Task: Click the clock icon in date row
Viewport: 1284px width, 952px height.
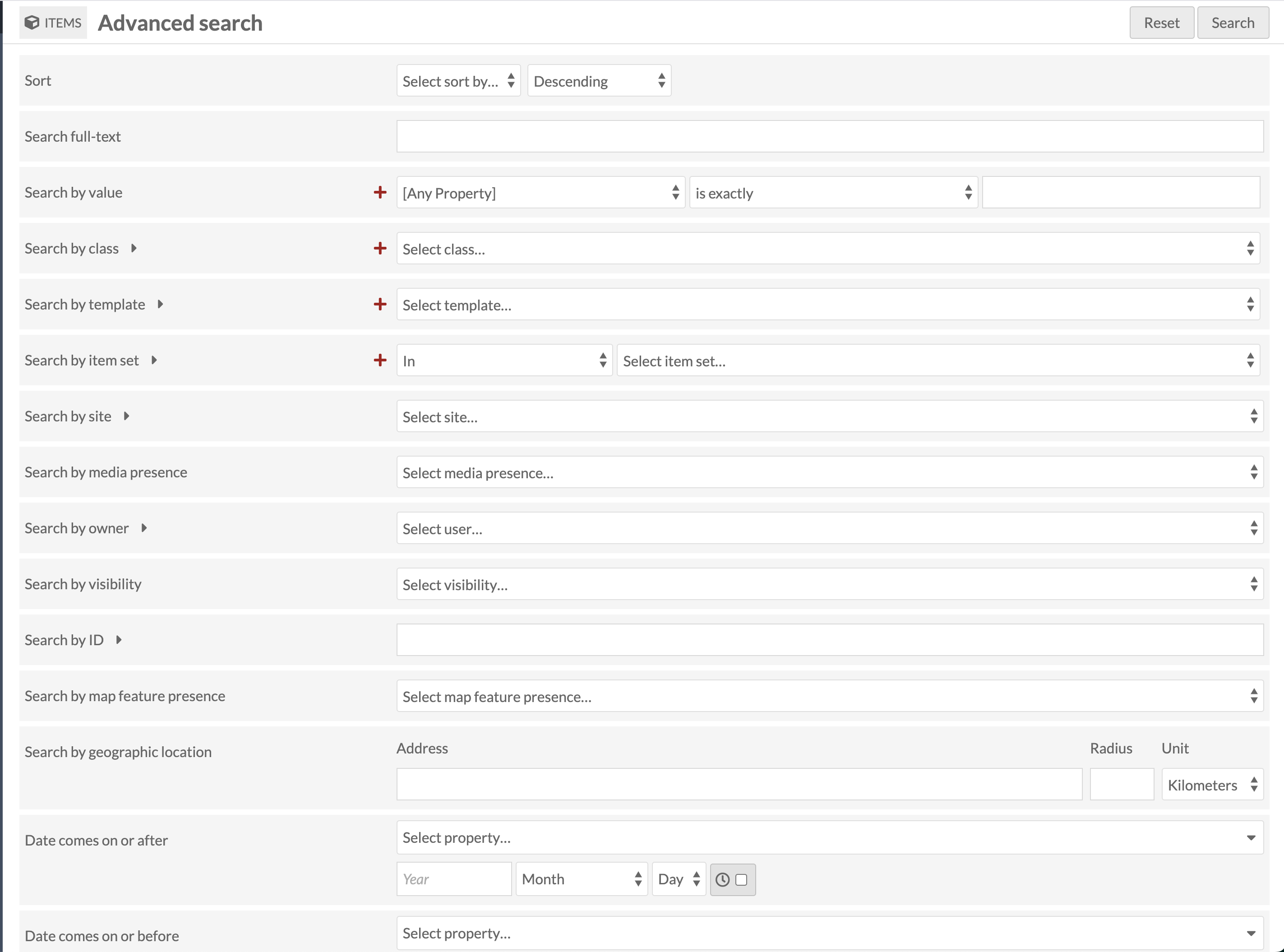Action: [722, 879]
